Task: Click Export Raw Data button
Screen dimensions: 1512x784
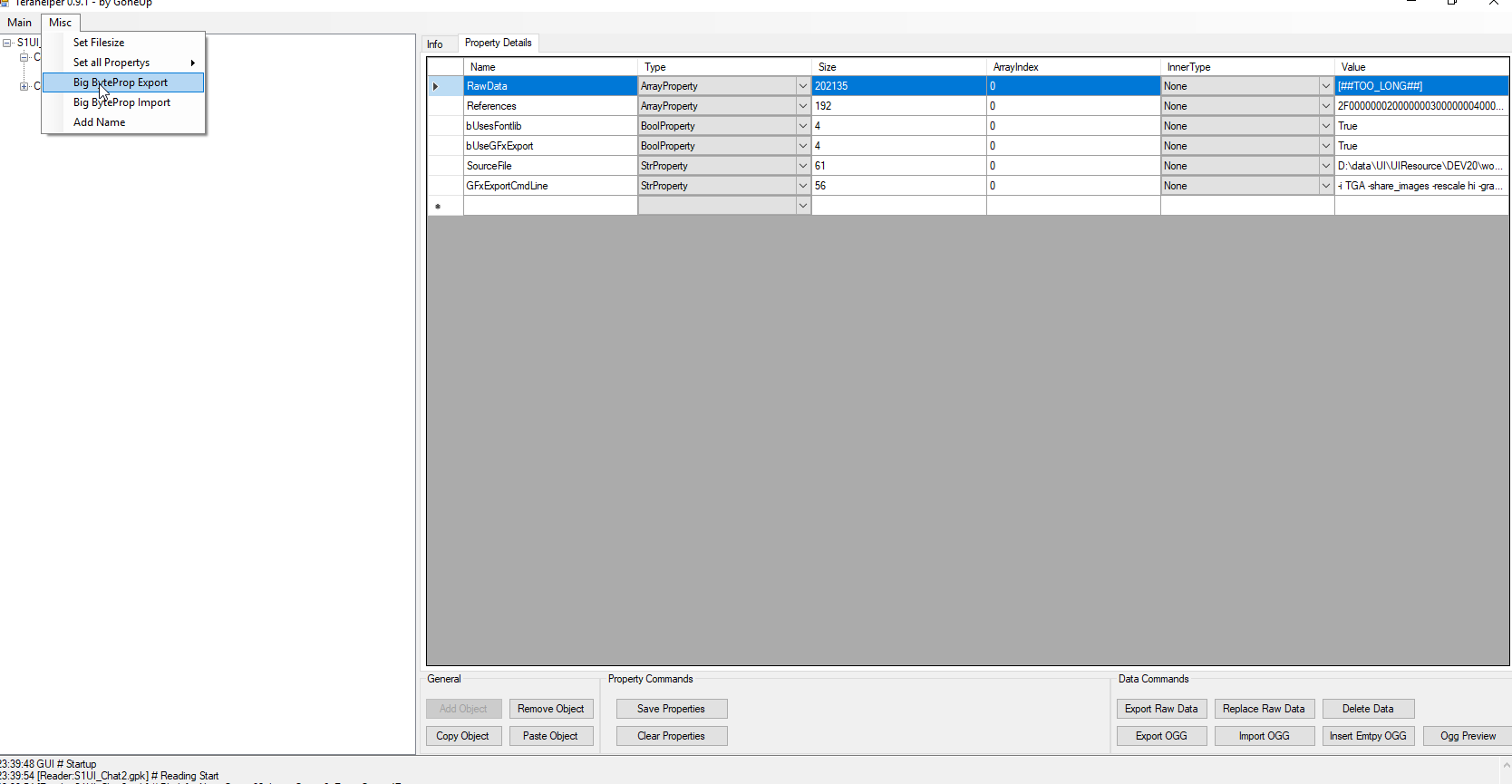Action: 1162,709
